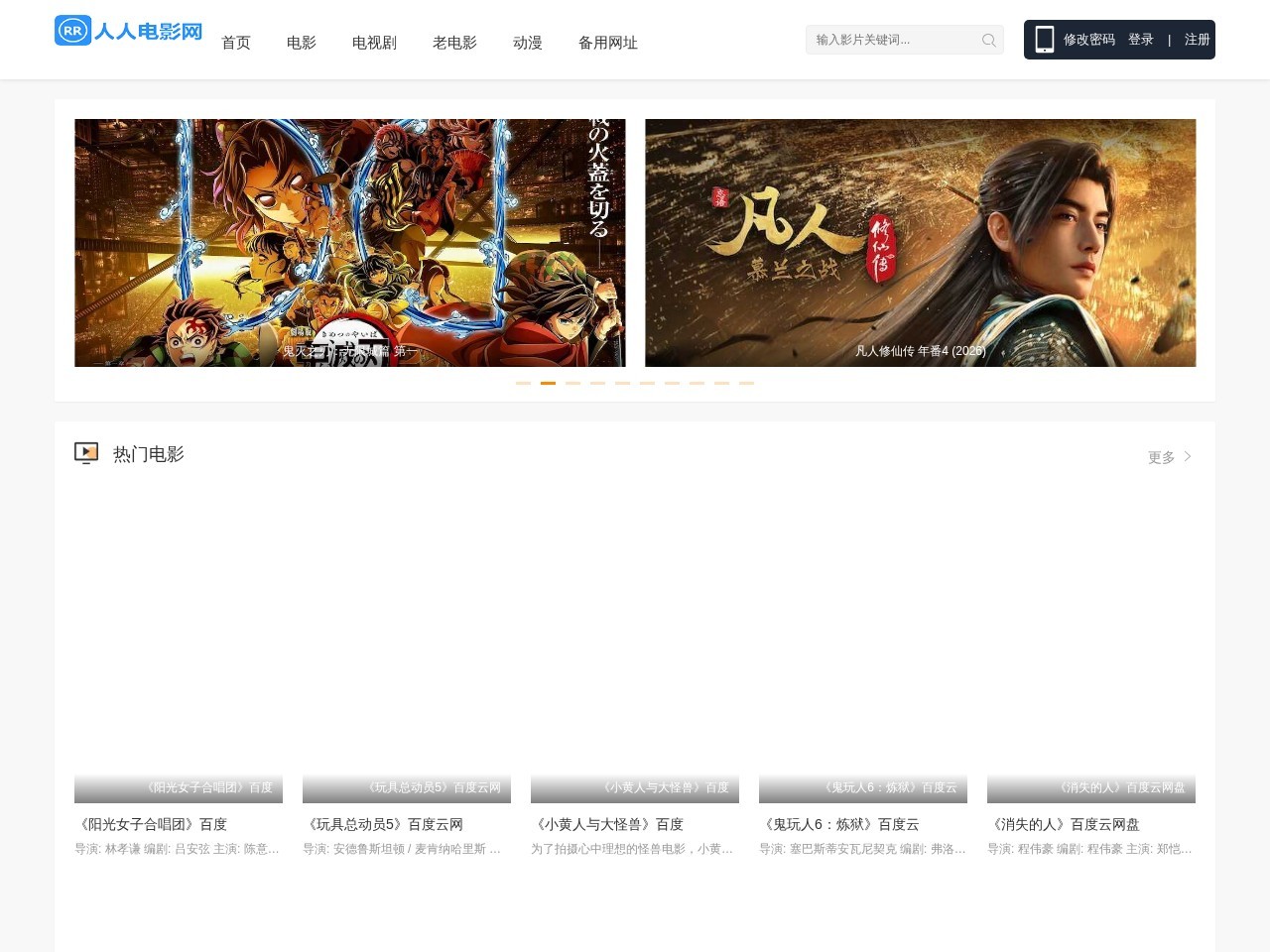1270x952 pixels.
Task: Click the 《小黄人与大怪兽》百度 title below its poster
Action: tap(607, 824)
